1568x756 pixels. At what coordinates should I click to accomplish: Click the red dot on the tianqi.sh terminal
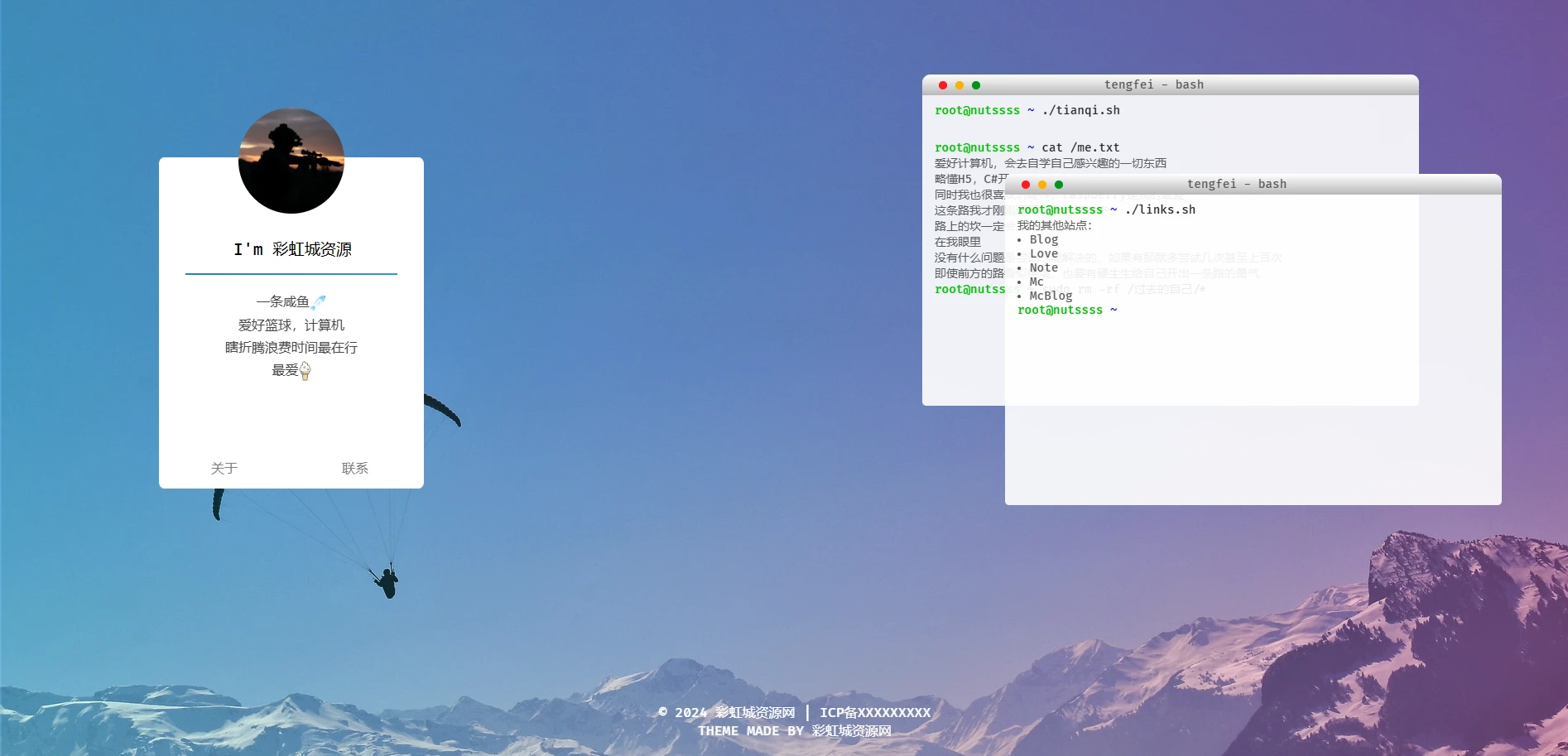(x=942, y=85)
